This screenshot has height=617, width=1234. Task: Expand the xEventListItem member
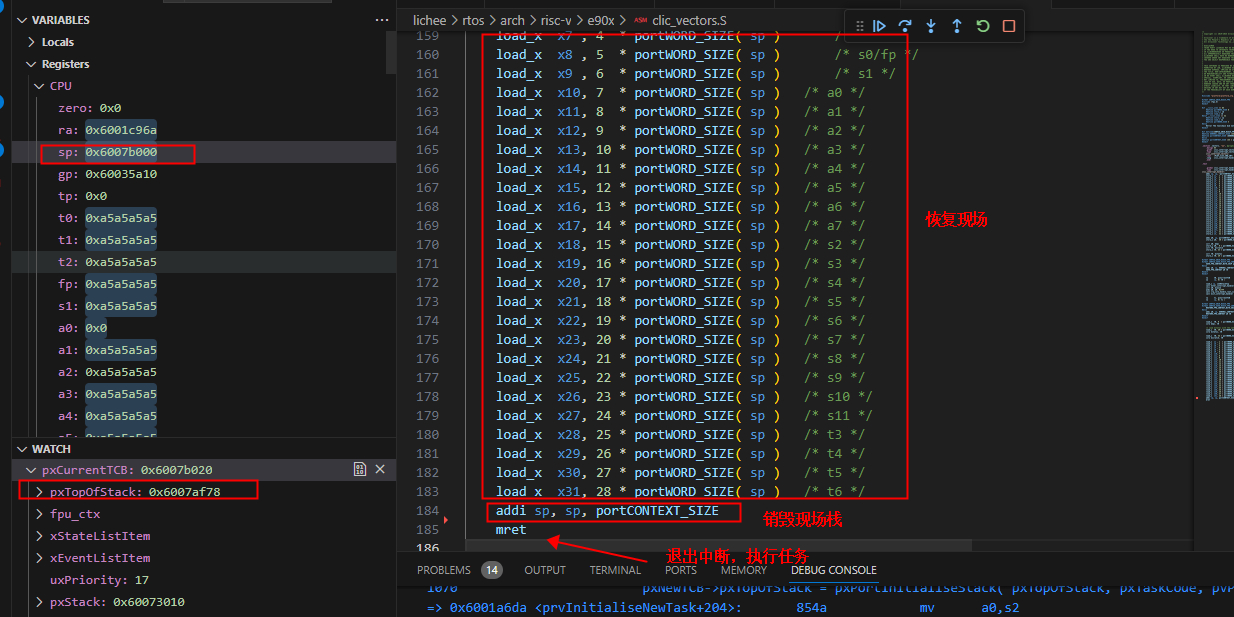coord(39,558)
